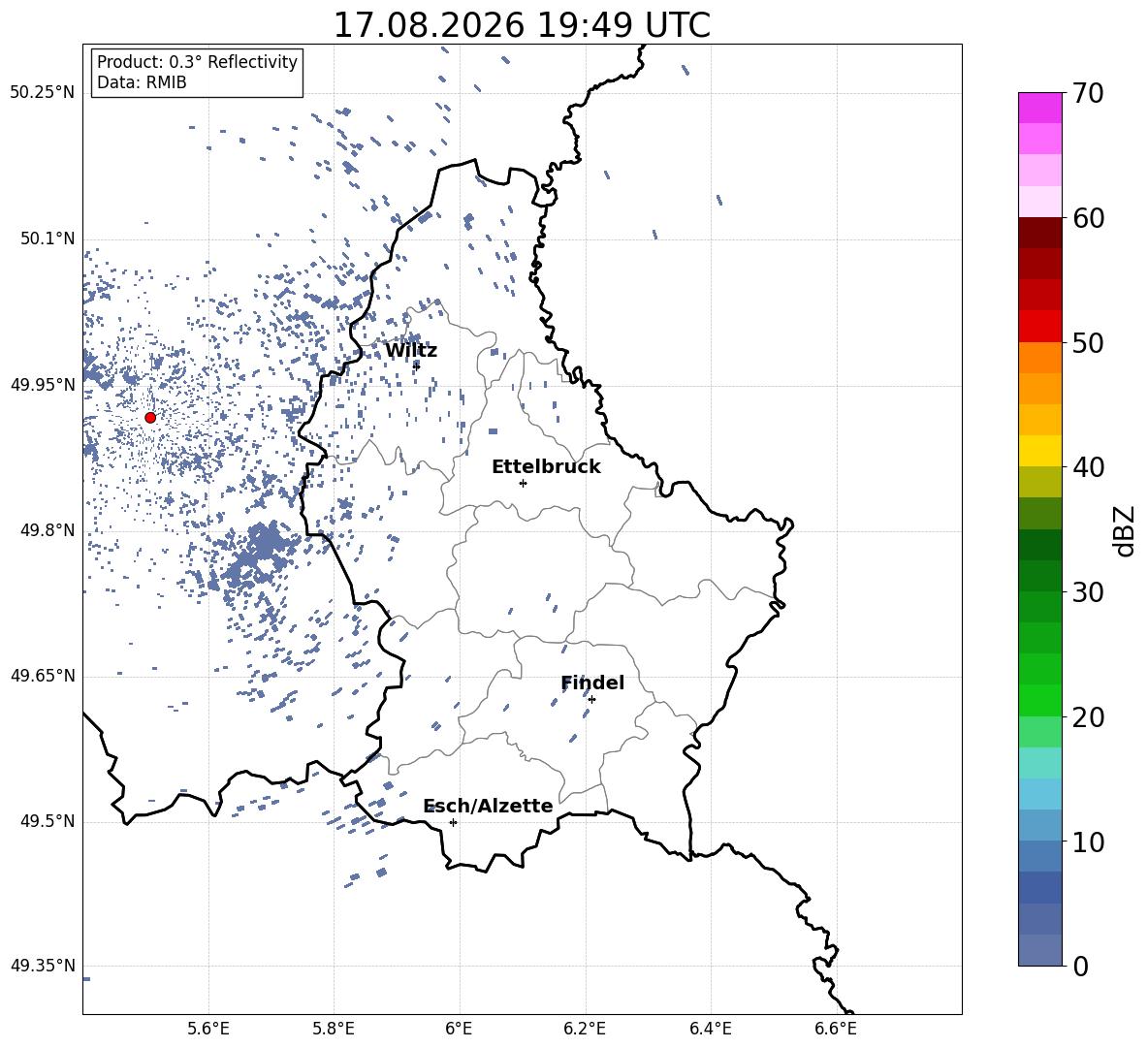
Task: Select the Wiltz city label
Action: 411,351
